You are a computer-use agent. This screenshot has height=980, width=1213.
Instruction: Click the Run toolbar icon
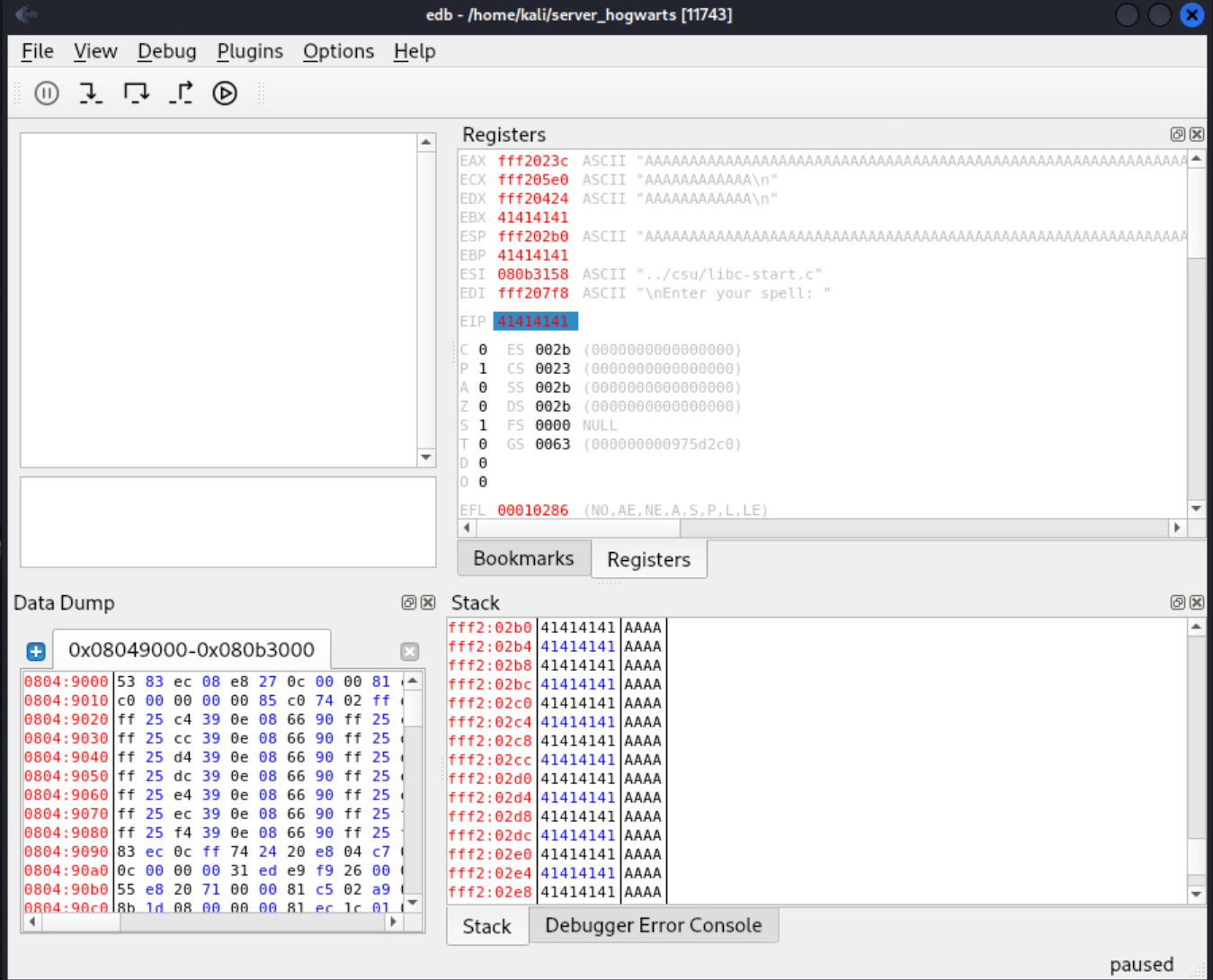(x=225, y=93)
